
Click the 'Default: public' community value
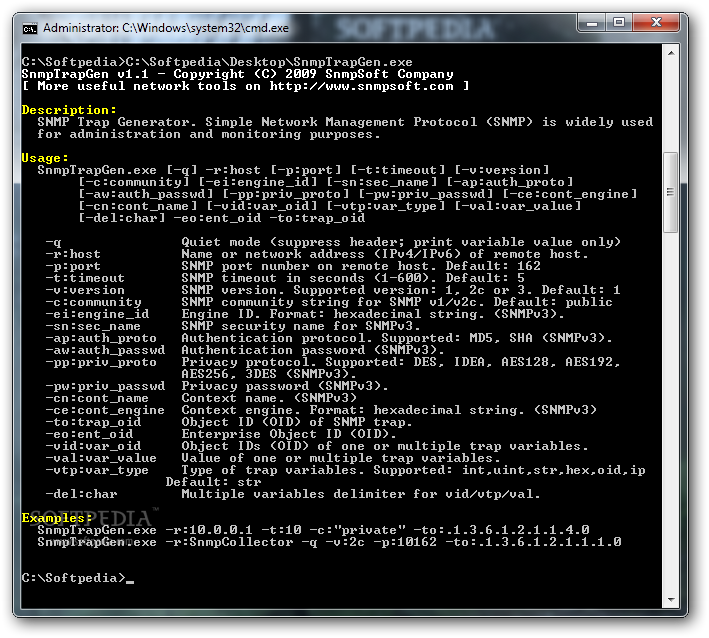point(553,302)
